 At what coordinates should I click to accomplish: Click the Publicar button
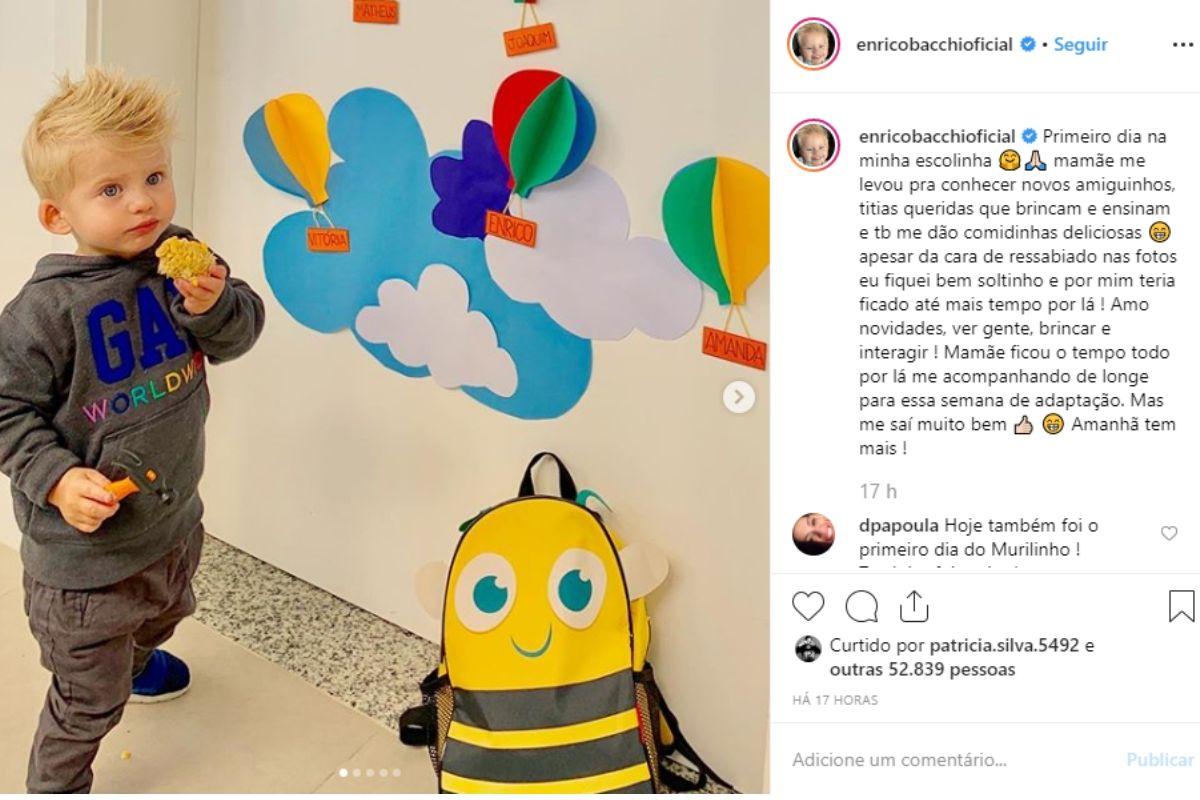tap(1160, 760)
